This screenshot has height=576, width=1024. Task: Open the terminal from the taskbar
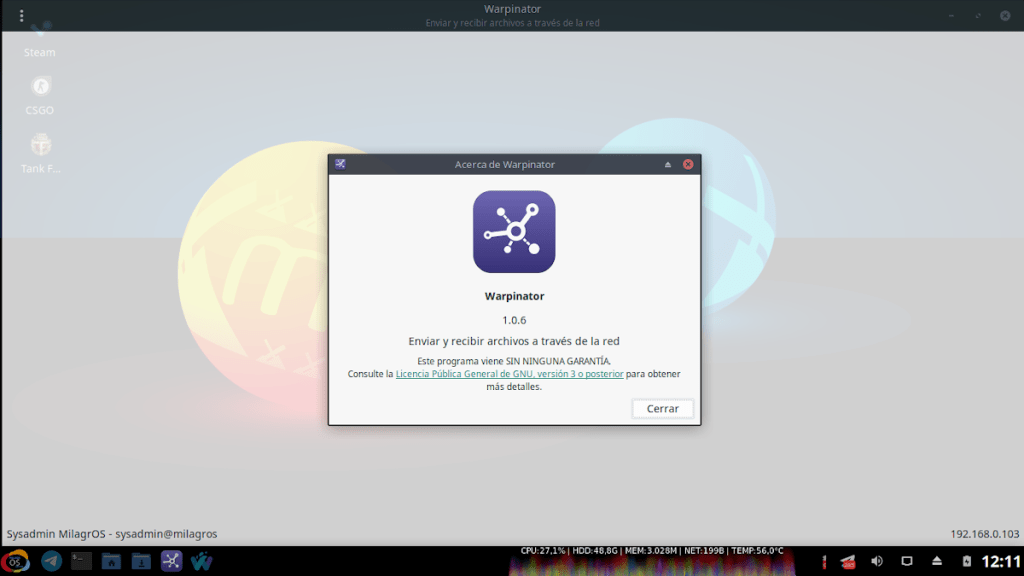81,561
